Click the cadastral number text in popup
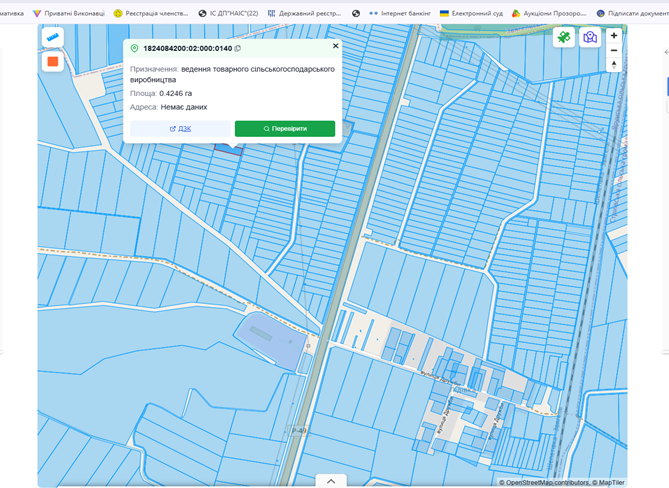The height and width of the screenshot is (488, 669). pyautogui.click(x=188, y=49)
